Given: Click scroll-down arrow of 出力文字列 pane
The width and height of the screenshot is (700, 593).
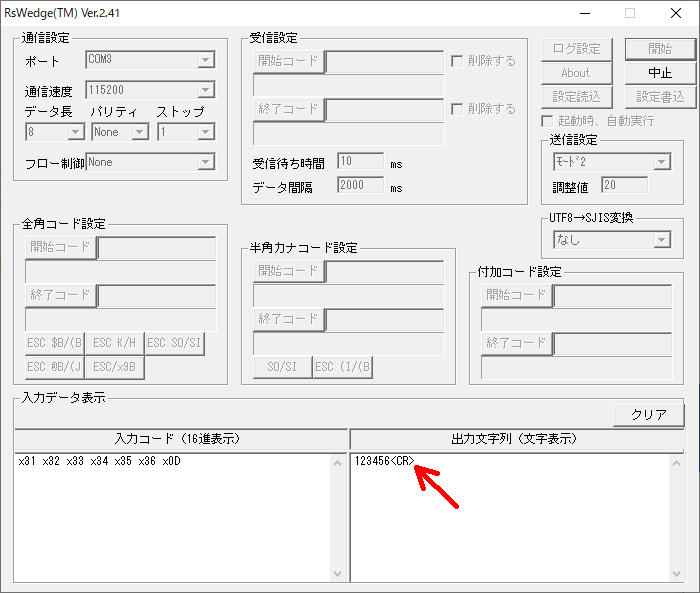Looking at the screenshot, I should point(677,574).
